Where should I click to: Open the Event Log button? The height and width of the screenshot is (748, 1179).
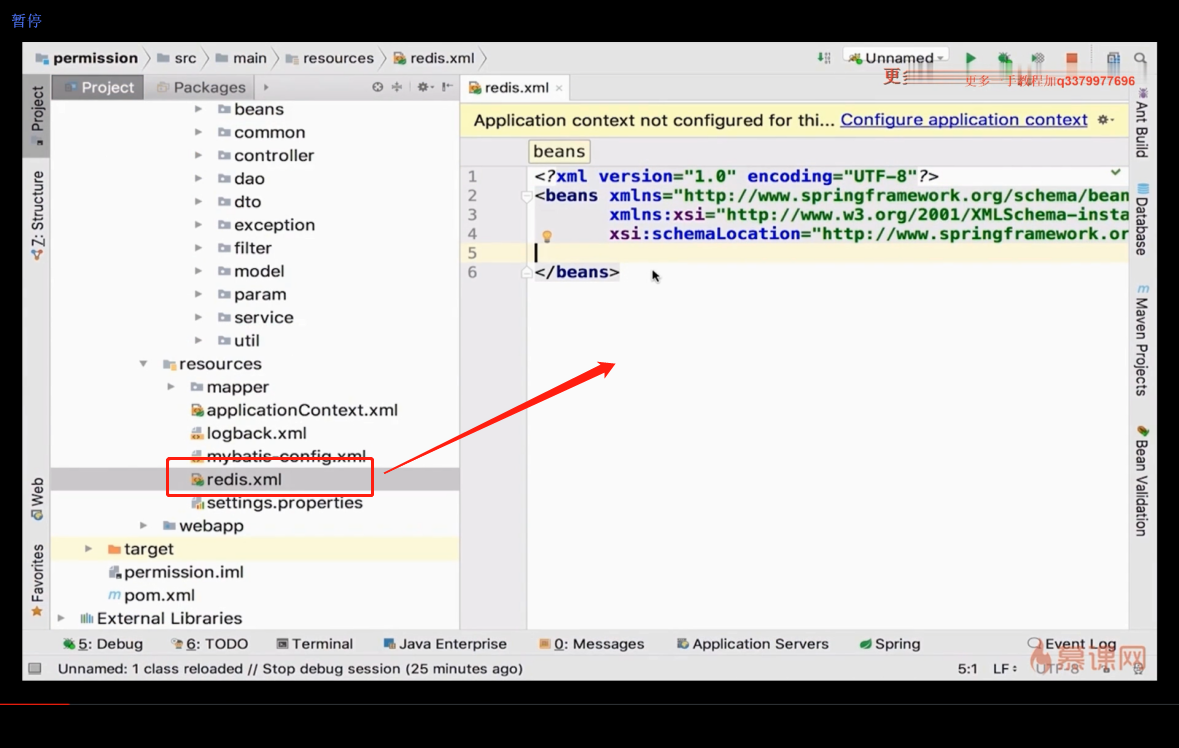point(1072,644)
